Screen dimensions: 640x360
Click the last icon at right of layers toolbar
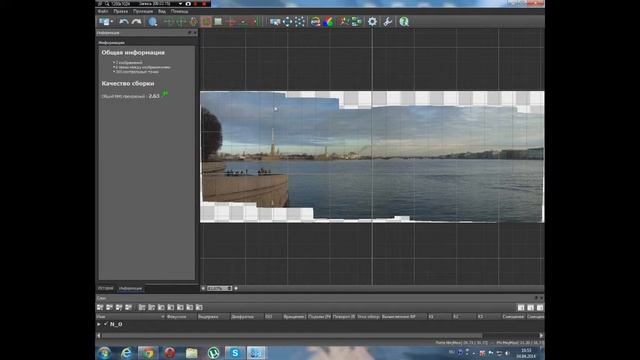(x=540, y=307)
